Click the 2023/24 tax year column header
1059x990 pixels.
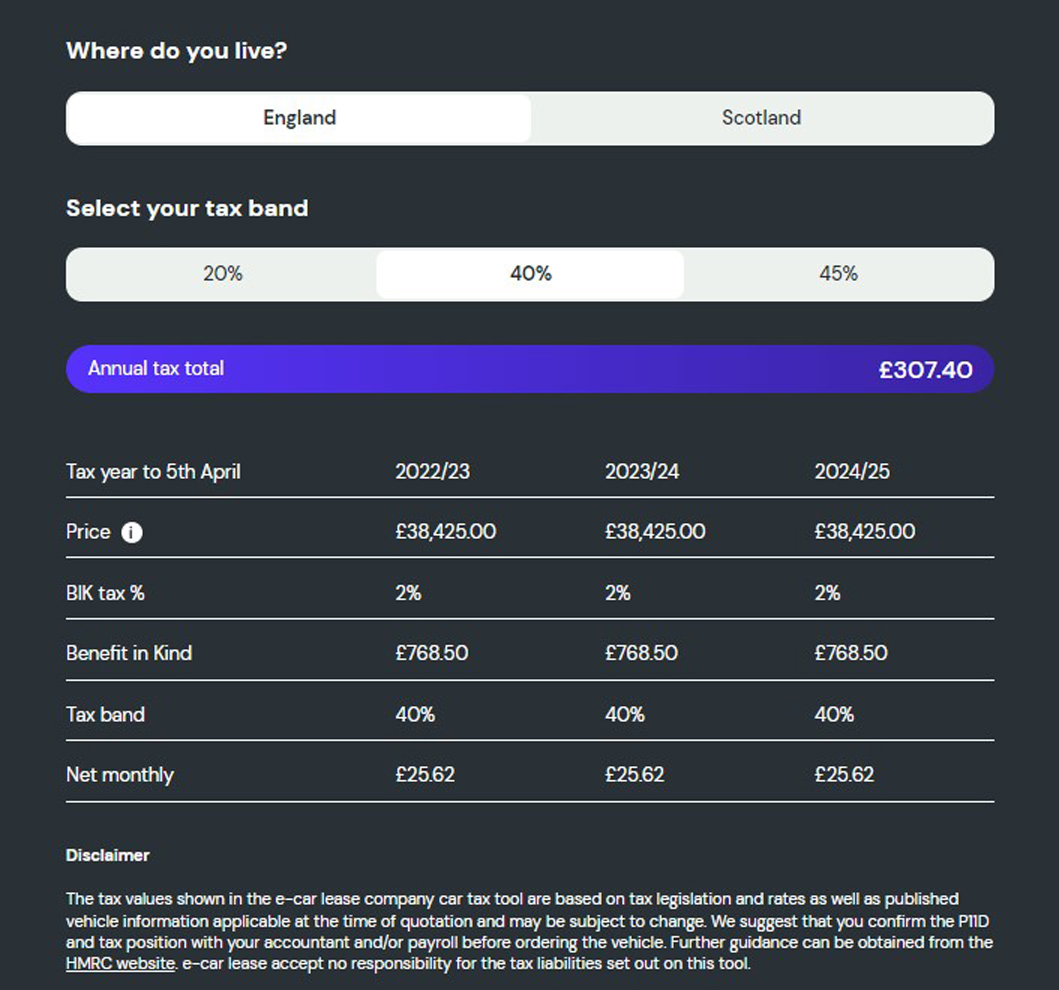(x=642, y=471)
